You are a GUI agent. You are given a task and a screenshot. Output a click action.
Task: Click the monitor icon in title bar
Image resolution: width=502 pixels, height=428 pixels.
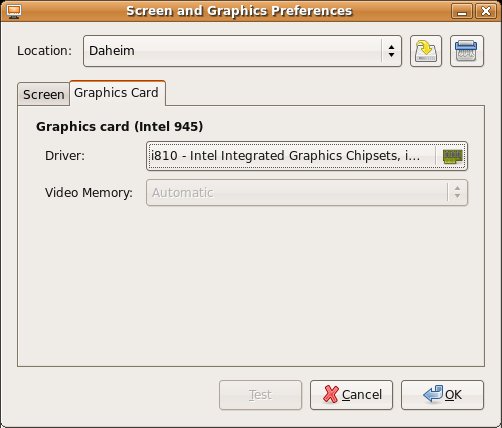click(x=14, y=11)
